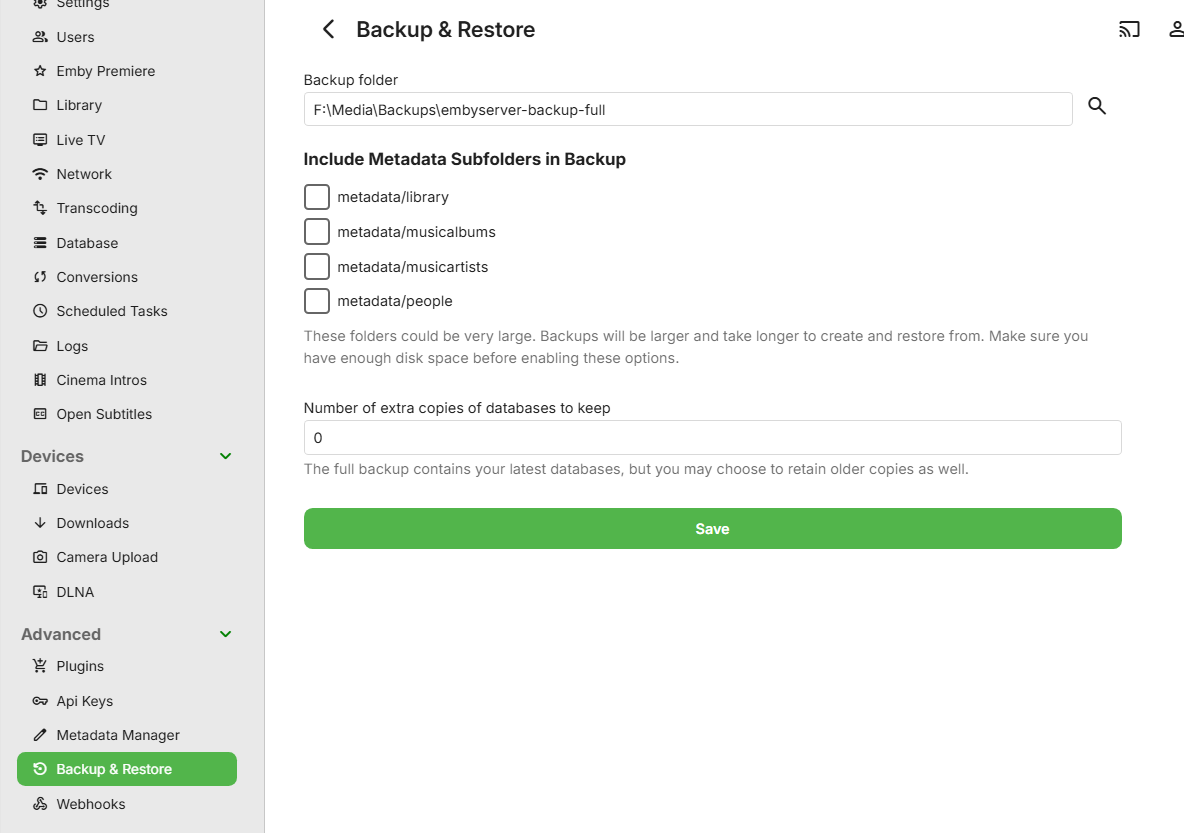Click the back arrow icon

pyautogui.click(x=328, y=30)
